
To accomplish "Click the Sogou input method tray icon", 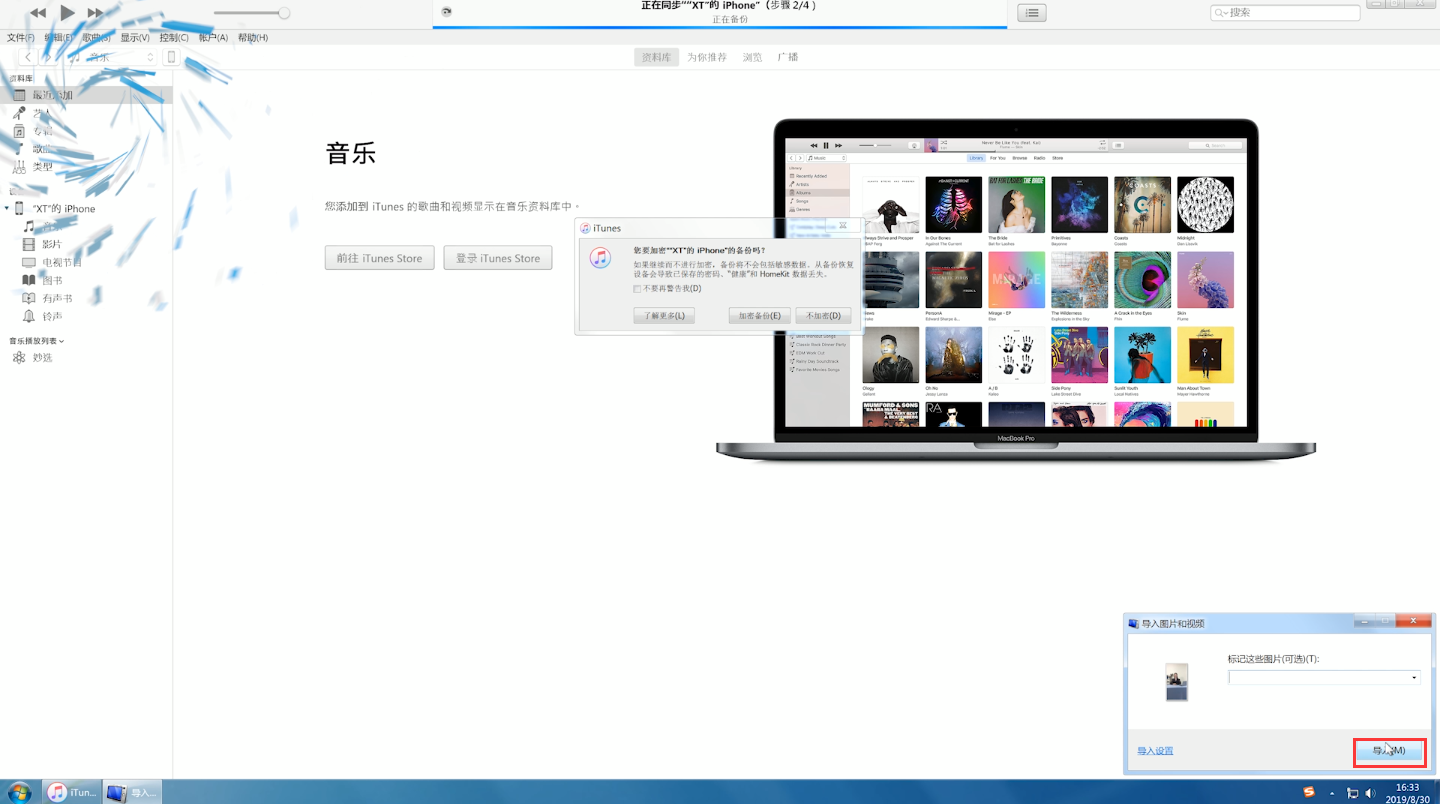I will 1309,792.
